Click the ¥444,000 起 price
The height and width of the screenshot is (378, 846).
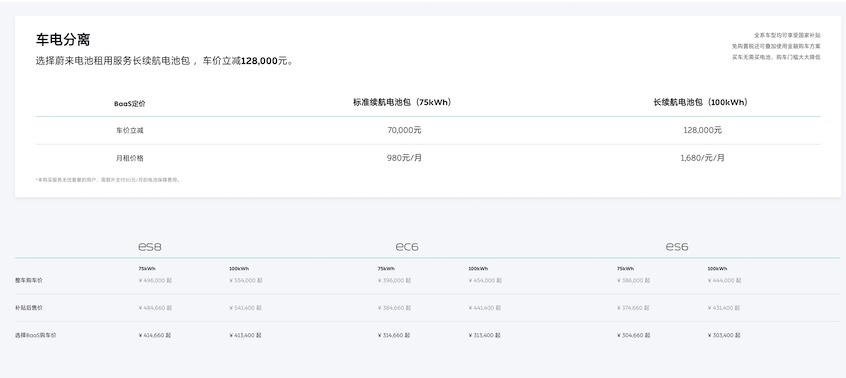pyautogui.click(x=725, y=280)
